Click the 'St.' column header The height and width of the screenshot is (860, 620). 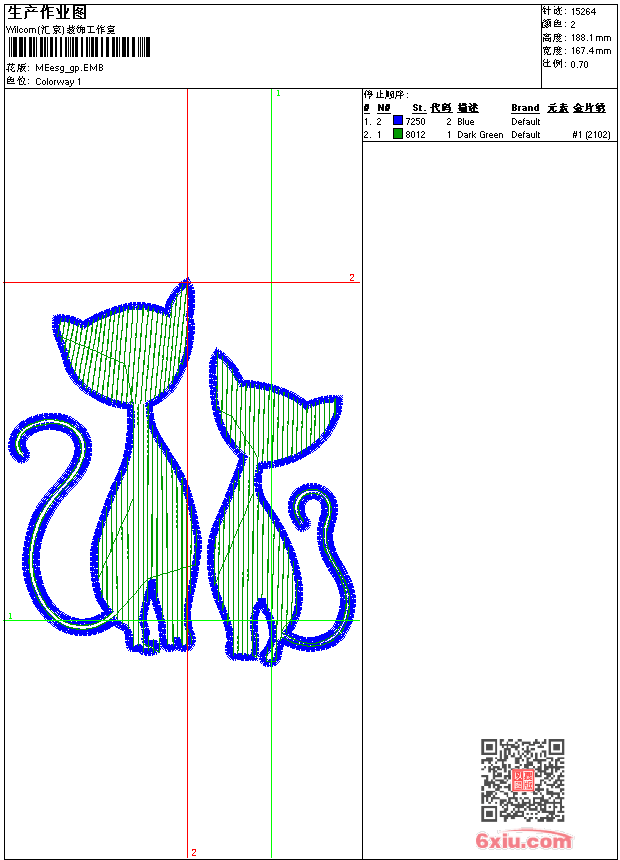[x=419, y=108]
